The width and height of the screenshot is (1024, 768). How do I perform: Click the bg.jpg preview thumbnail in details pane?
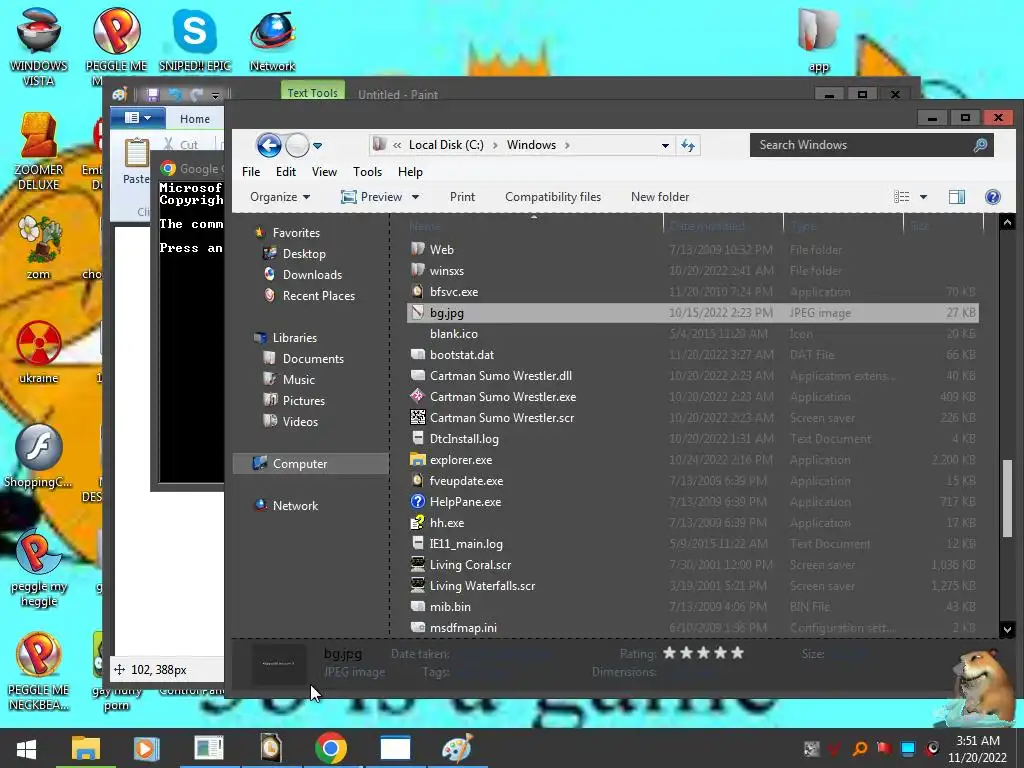(x=279, y=664)
